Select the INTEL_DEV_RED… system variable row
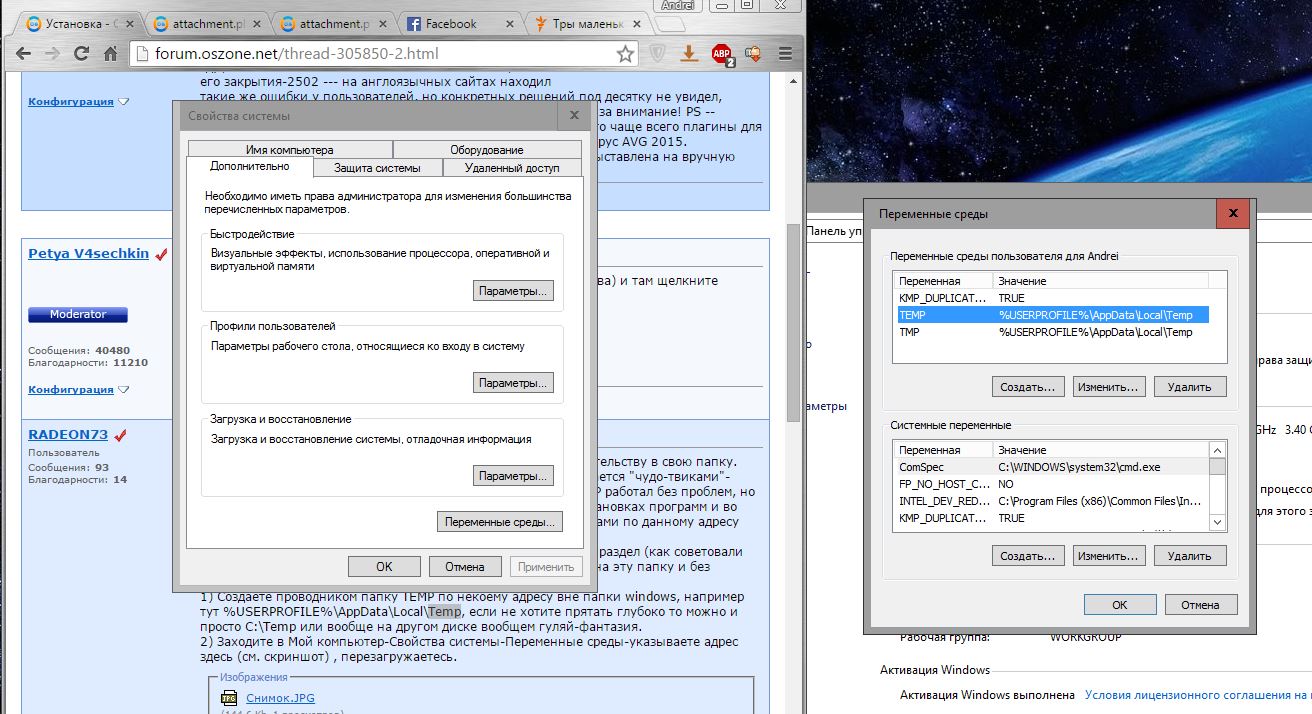Screen dimensions: 1312x714 tap(1051, 501)
